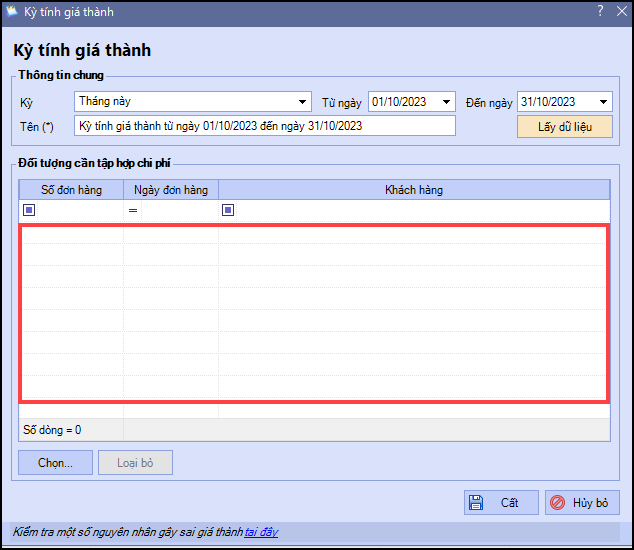Open filter condition icon for Số đơn hàng
Screen dimensions: 634x550
pos(29,210)
